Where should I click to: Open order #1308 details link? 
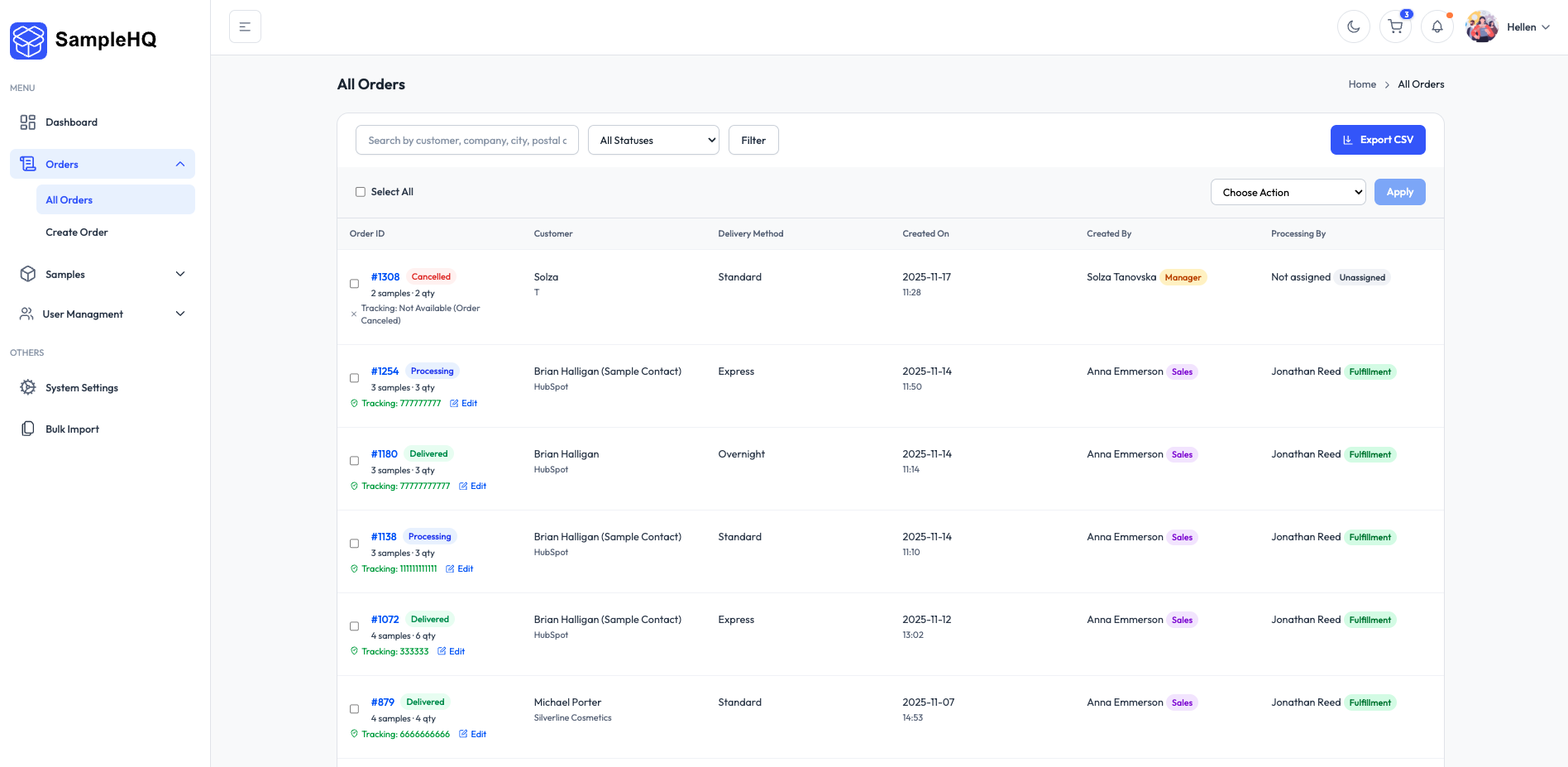pyautogui.click(x=385, y=276)
